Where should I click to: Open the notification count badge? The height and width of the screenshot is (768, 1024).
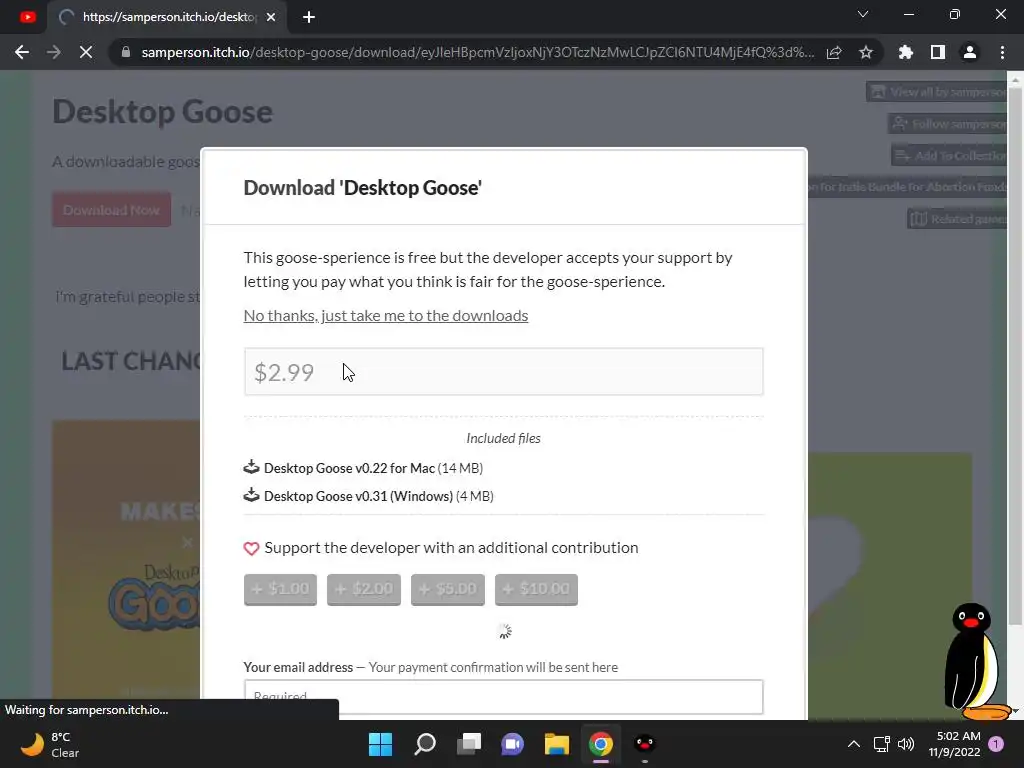[x=996, y=744]
